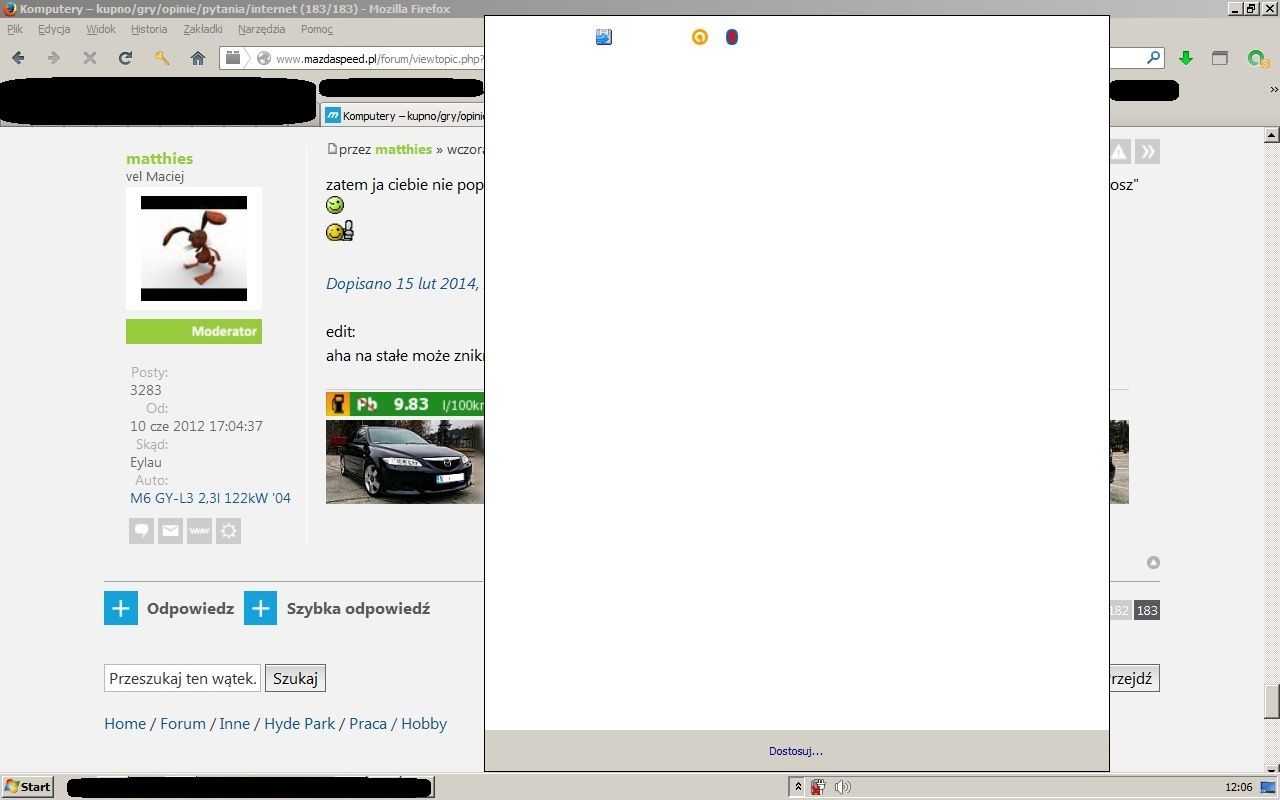Open the Zakładki menu
The height and width of the screenshot is (800, 1280).
pos(203,29)
